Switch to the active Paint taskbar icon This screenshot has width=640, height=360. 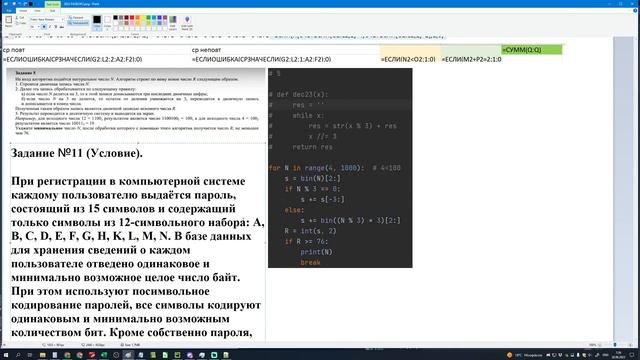128,355
